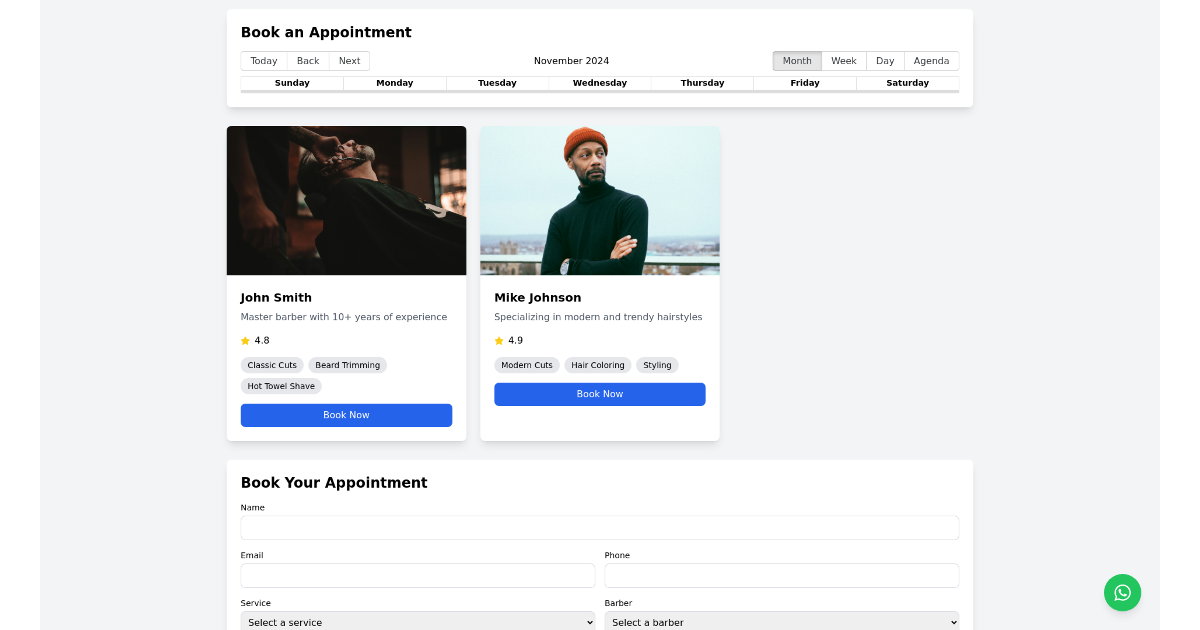Switch calendar to Month view

tap(796, 60)
